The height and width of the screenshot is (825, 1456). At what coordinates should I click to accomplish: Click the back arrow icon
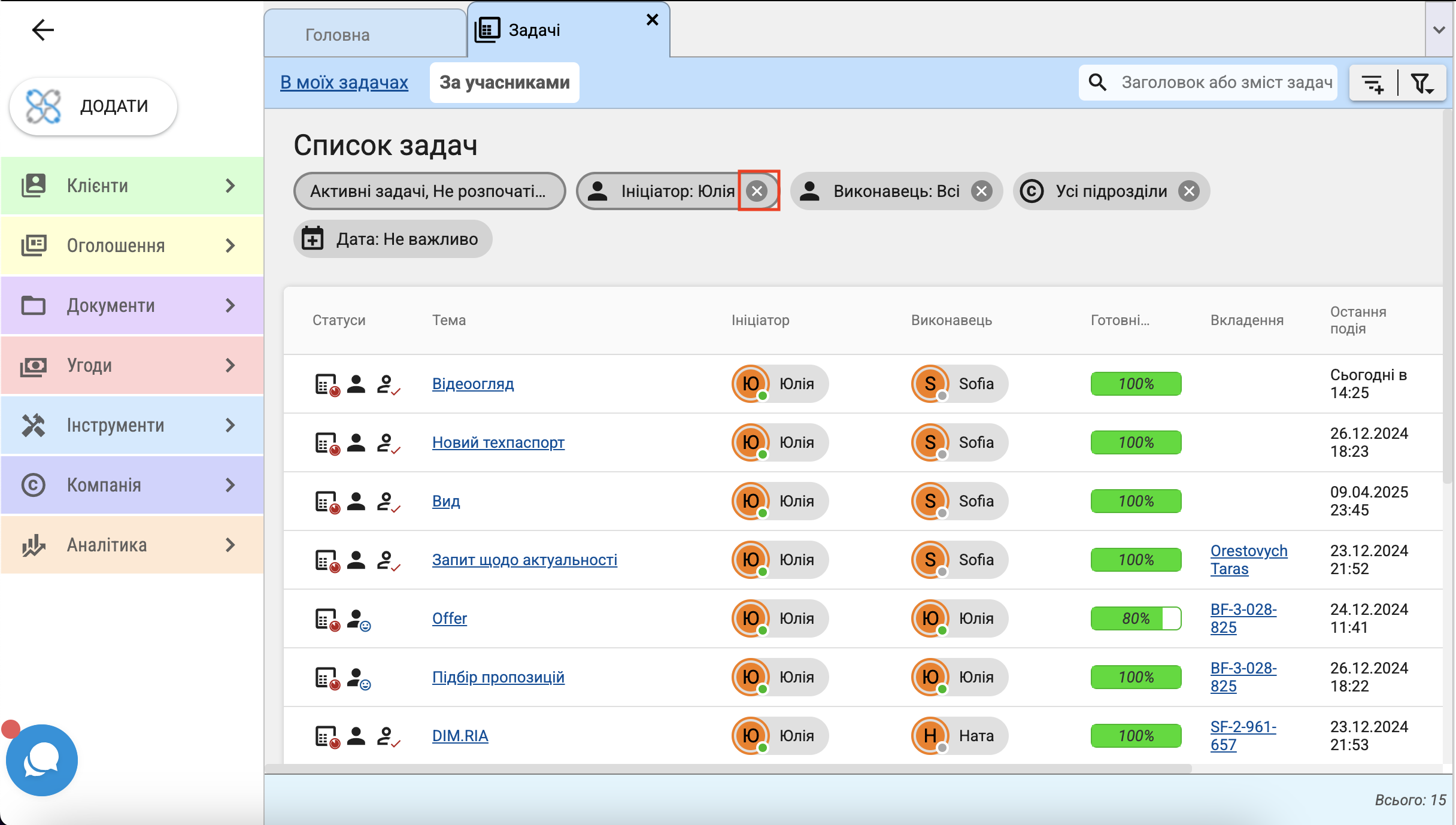click(43, 29)
